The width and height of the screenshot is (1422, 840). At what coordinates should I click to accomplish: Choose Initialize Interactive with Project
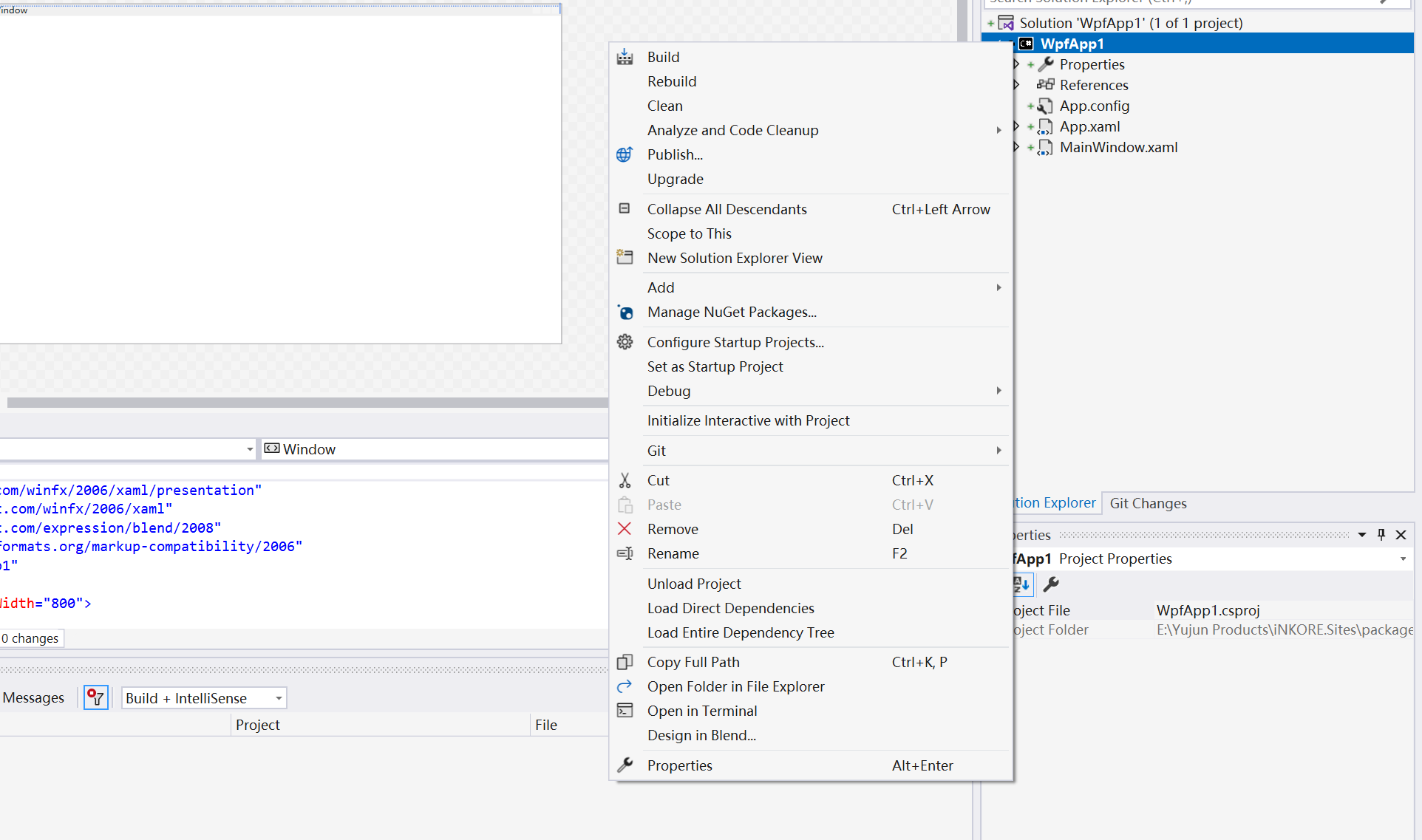pos(810,420)
